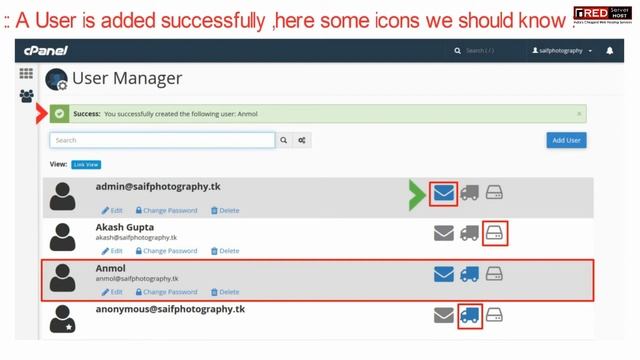Click the admin@saifphotography.tk name
Screen dimensions: 640x360
158,187
